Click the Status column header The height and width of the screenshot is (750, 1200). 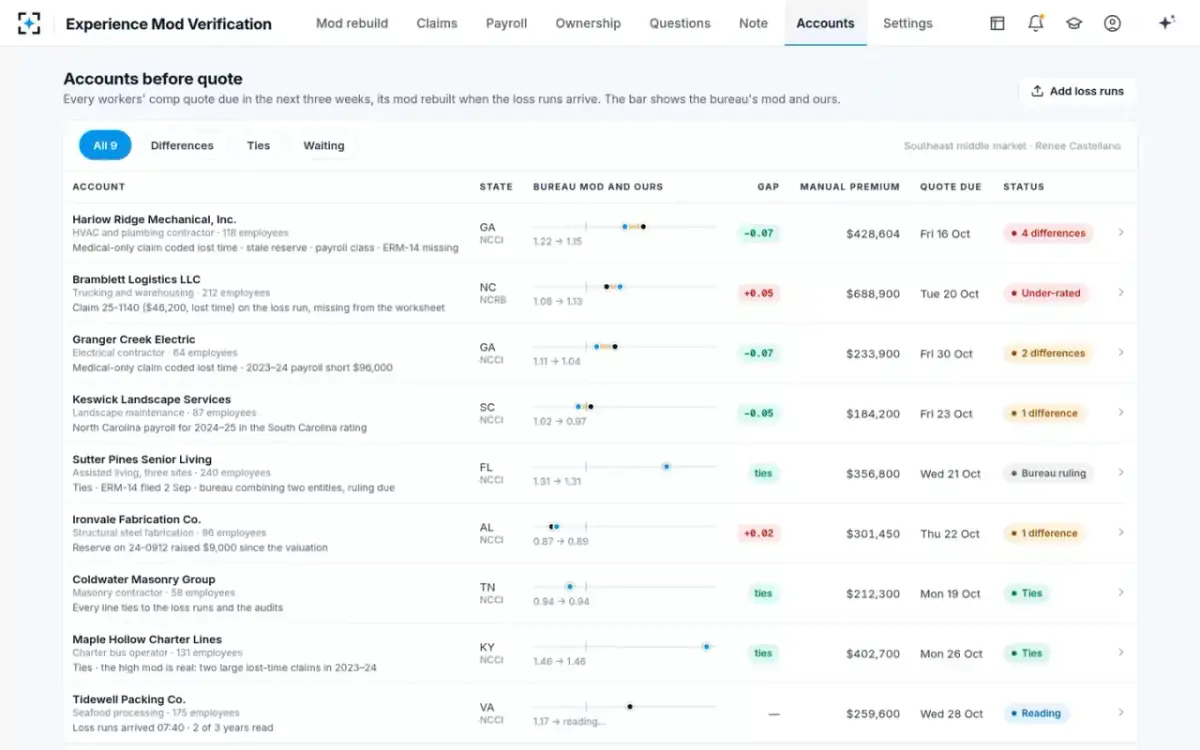(x=1024, y=186)
